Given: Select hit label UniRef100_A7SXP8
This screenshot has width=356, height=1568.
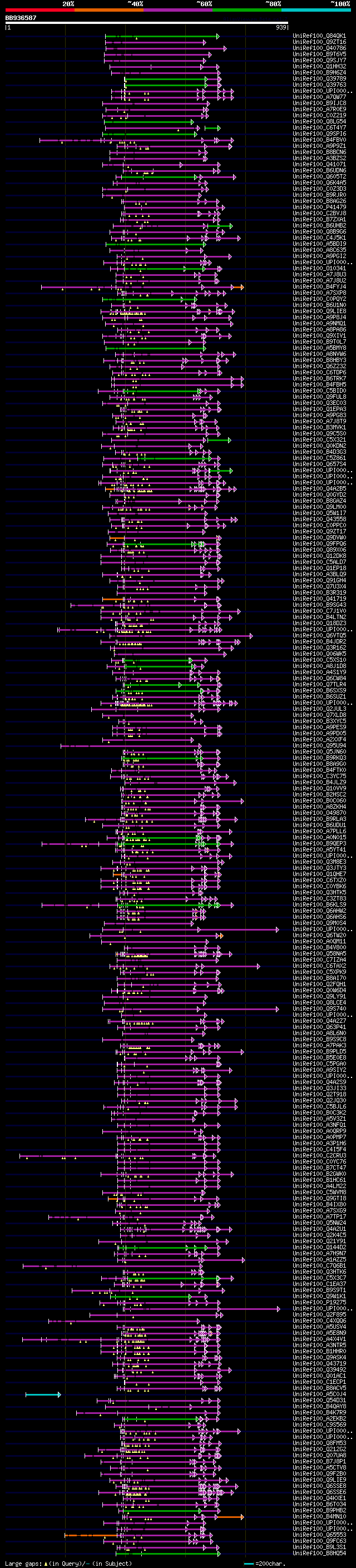Looking at the screenshot, I should [319, 293].
